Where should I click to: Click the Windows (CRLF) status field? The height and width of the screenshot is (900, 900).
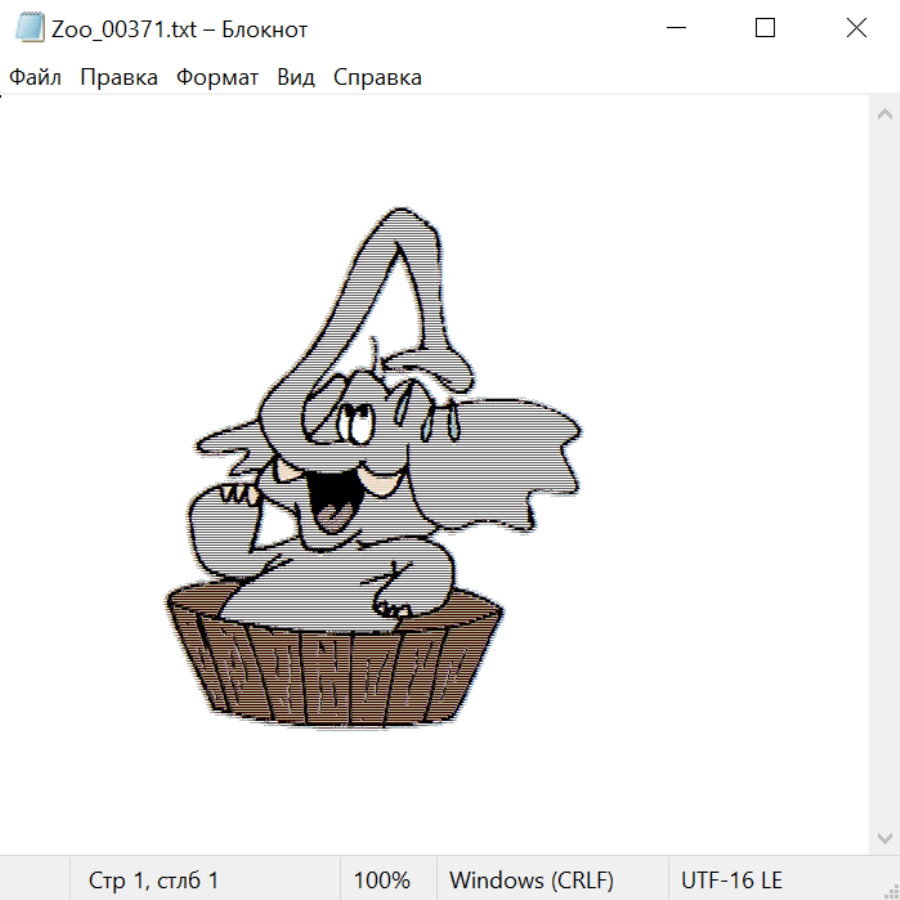[x=531, y=880]
